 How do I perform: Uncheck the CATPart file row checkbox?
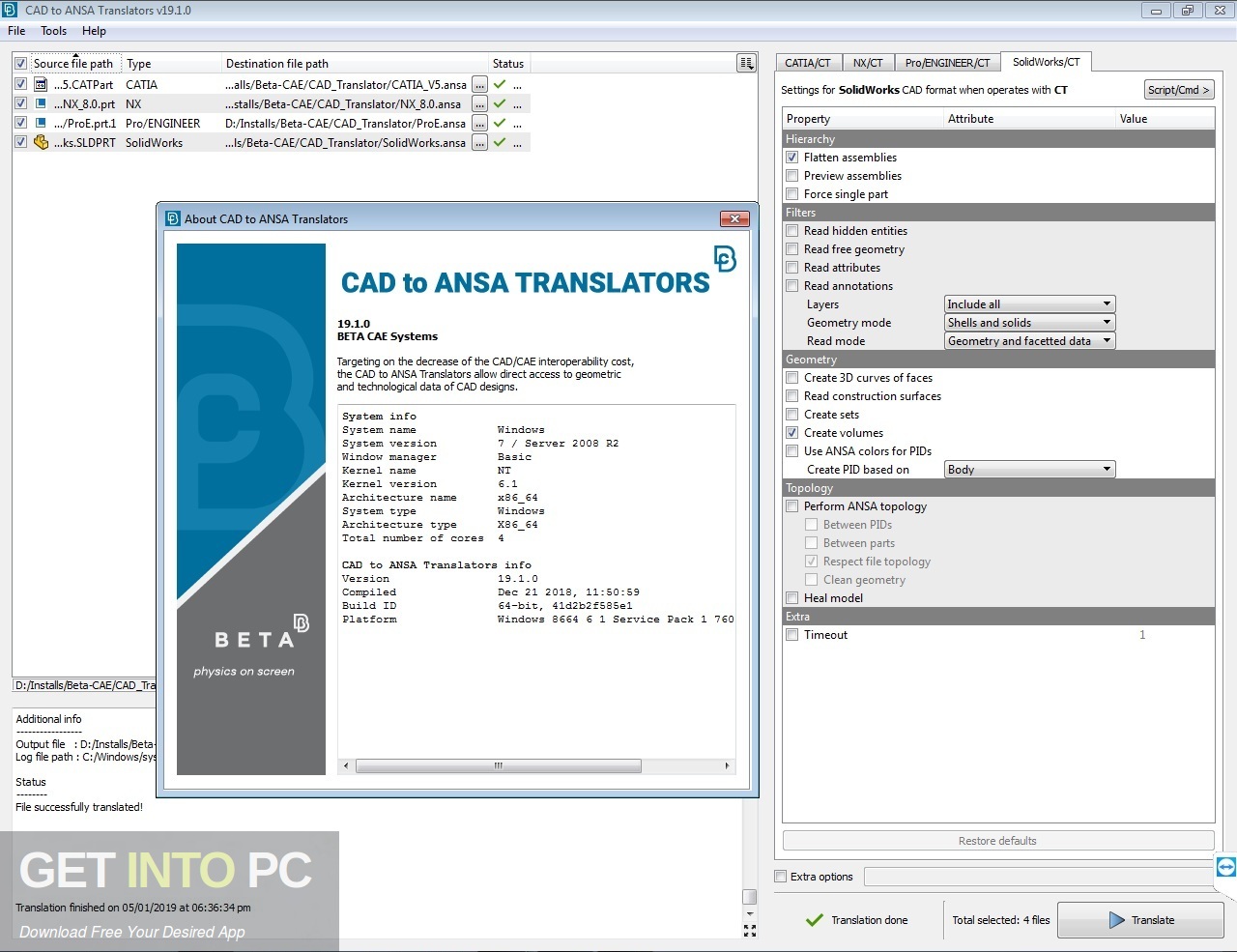pos(20,84)
